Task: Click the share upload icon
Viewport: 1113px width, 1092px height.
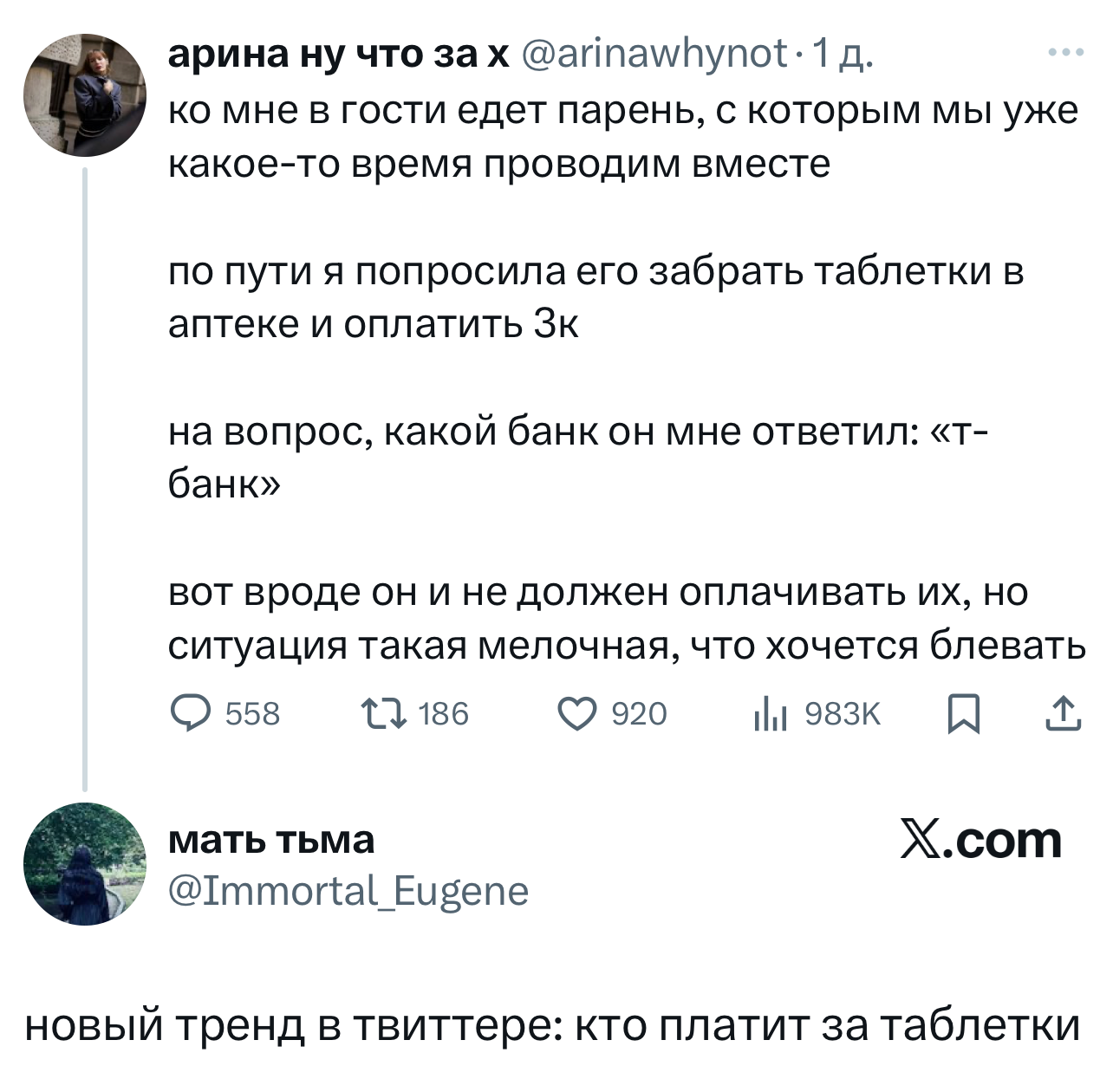Action: tap(1064, 714)
